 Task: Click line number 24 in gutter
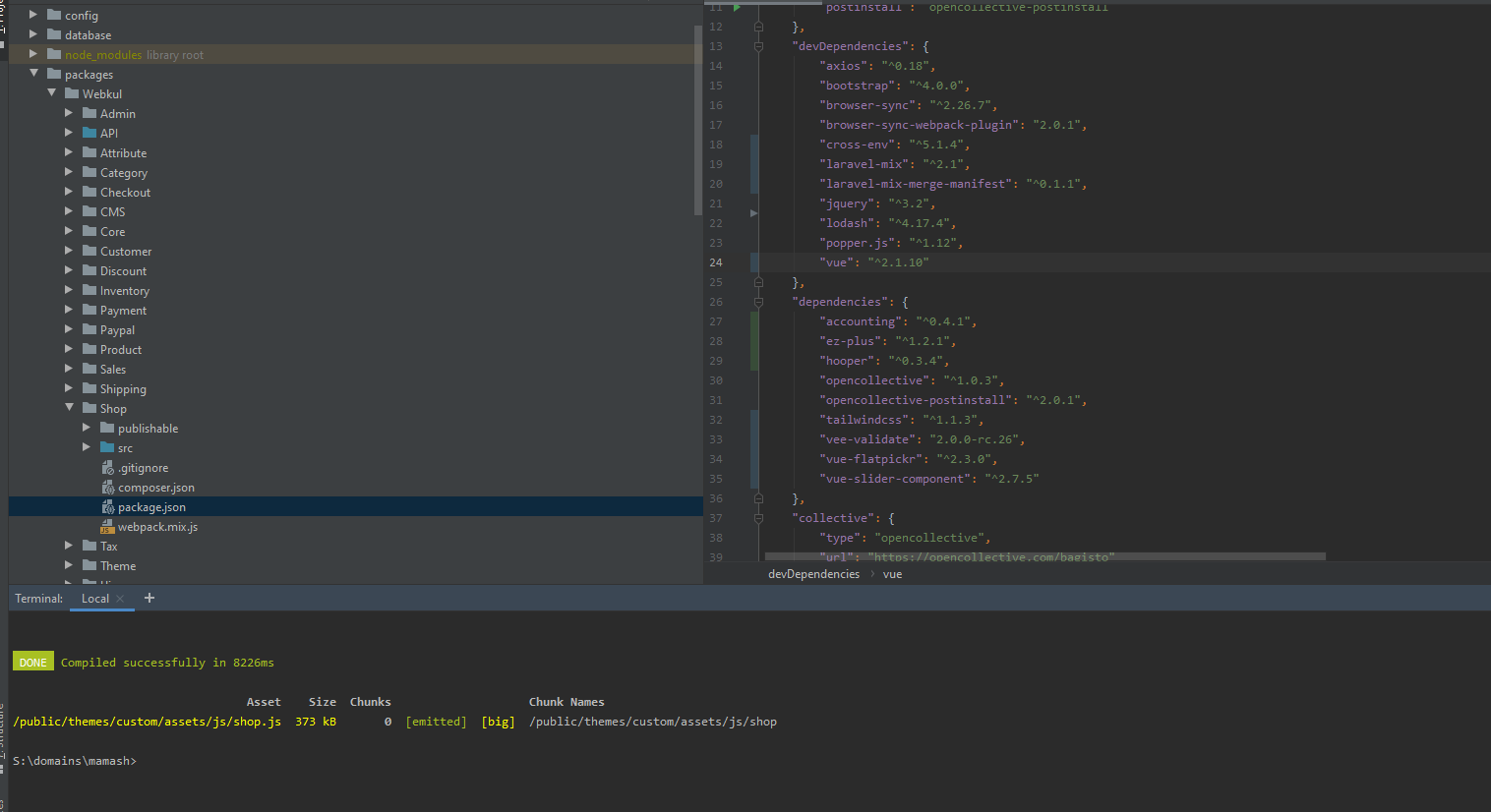716,262
